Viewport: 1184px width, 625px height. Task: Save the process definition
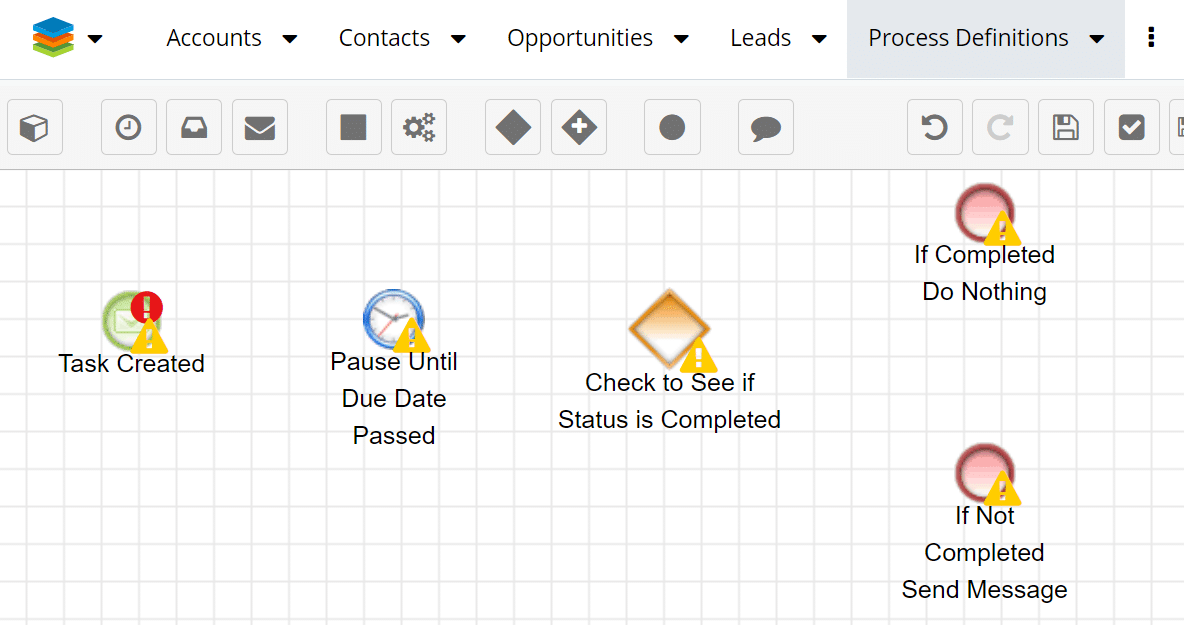[1065, 127]
